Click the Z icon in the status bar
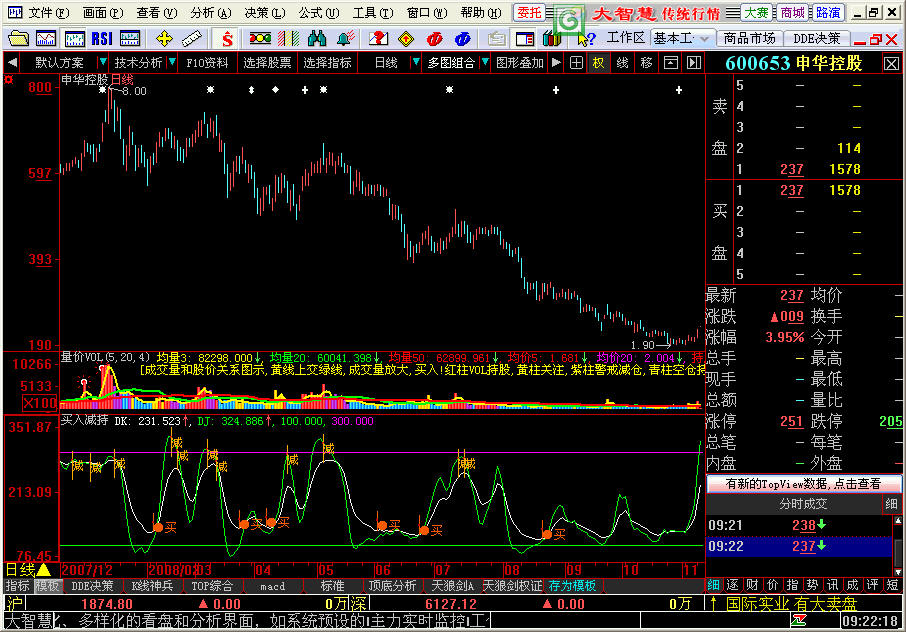 click(800, 620)
